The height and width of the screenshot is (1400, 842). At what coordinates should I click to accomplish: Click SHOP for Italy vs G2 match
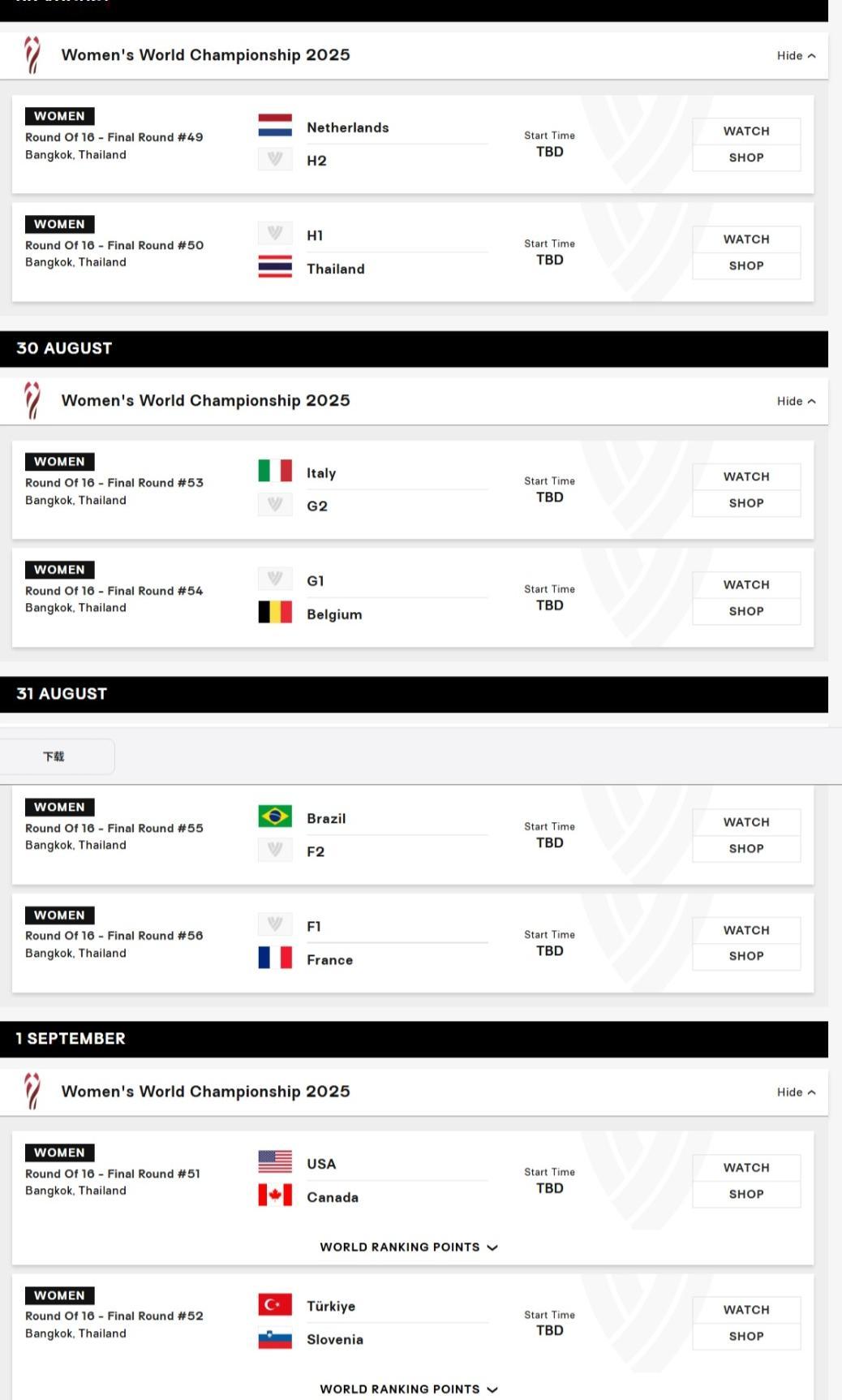point(746,503)
